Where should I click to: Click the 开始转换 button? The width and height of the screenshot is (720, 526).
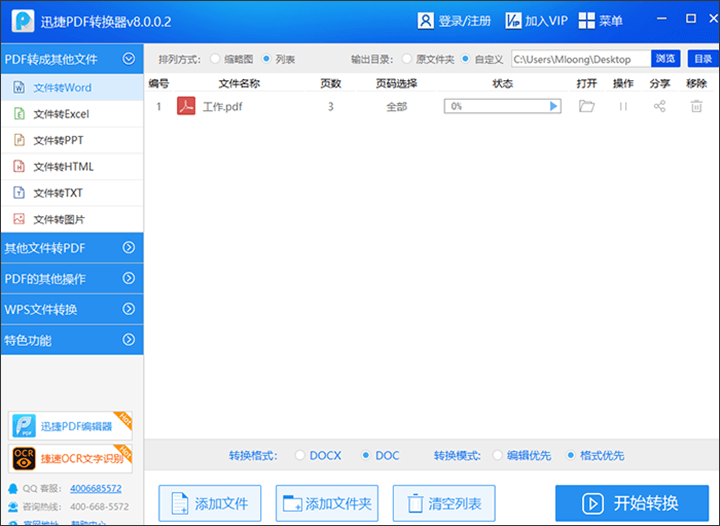tap(632, 503)
